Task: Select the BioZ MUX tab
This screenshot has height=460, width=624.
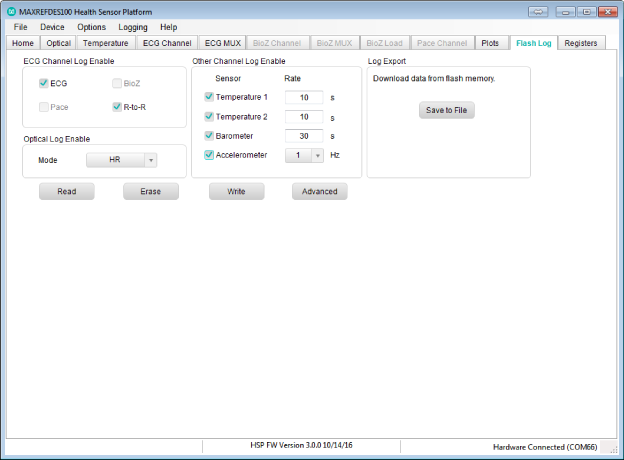Action: click(334, 43)
